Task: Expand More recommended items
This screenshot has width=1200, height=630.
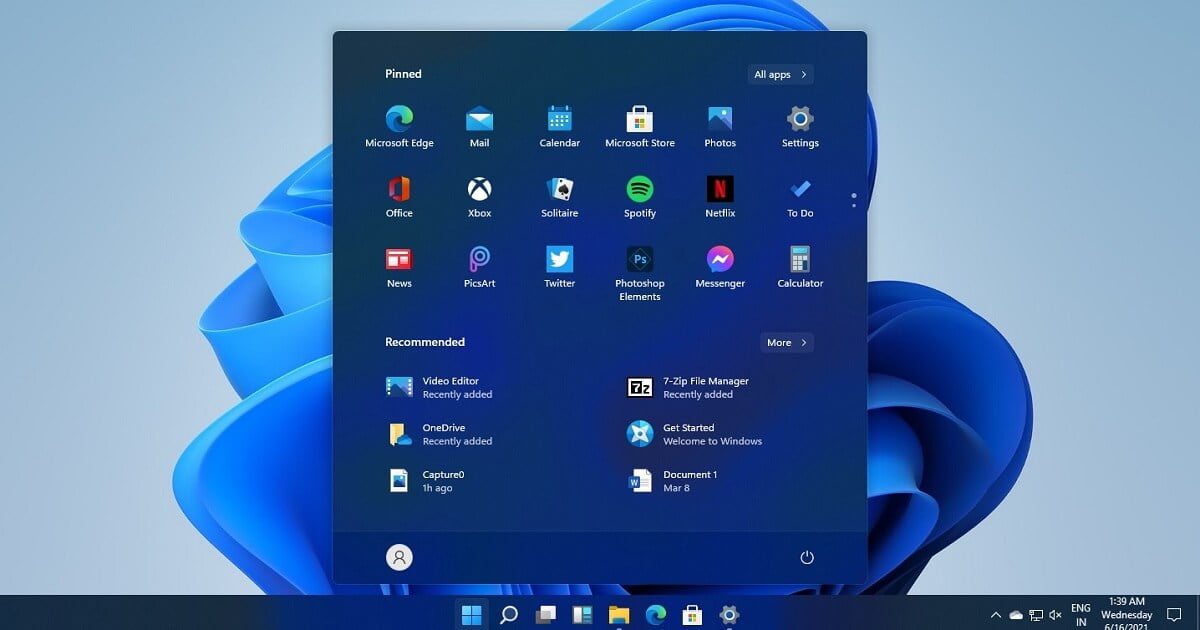Action: pyautogui.click(x=786, y=342)
